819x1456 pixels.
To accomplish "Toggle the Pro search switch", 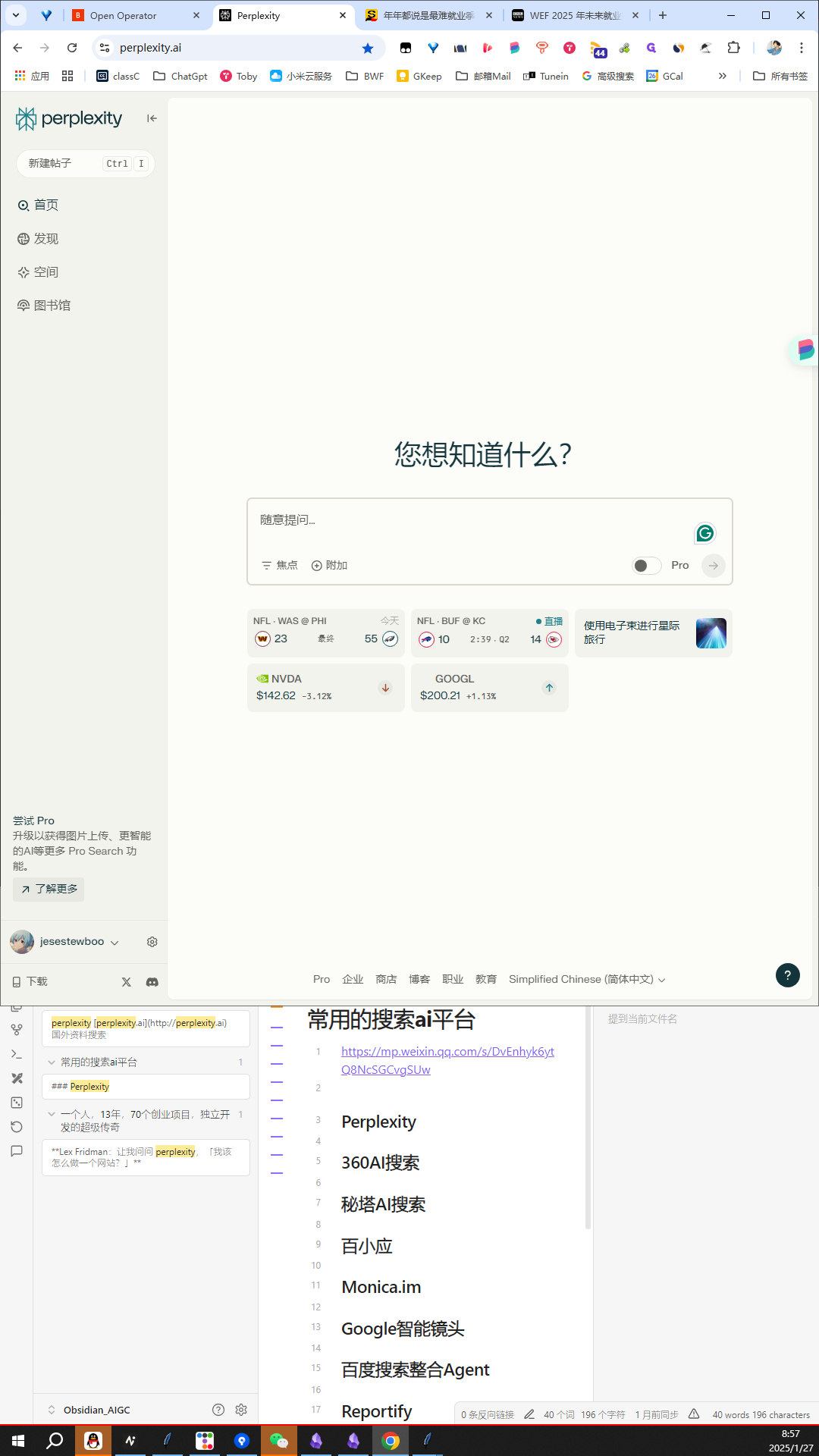I will pyautogui.click(x=646, y=566).
